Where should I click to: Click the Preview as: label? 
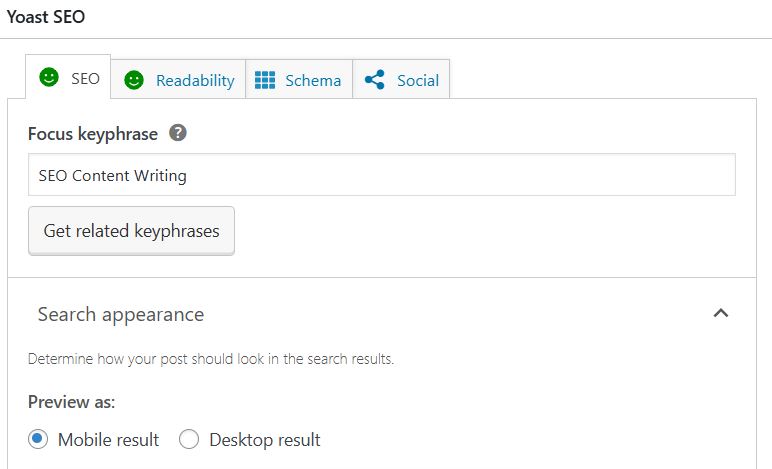(x=71, y=402)
